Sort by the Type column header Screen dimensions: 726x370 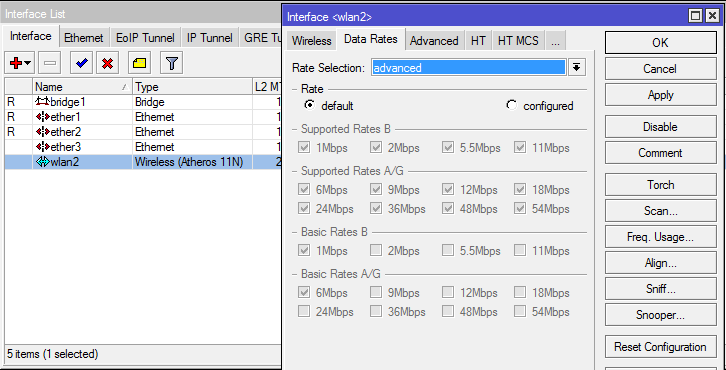coord(192,87)
